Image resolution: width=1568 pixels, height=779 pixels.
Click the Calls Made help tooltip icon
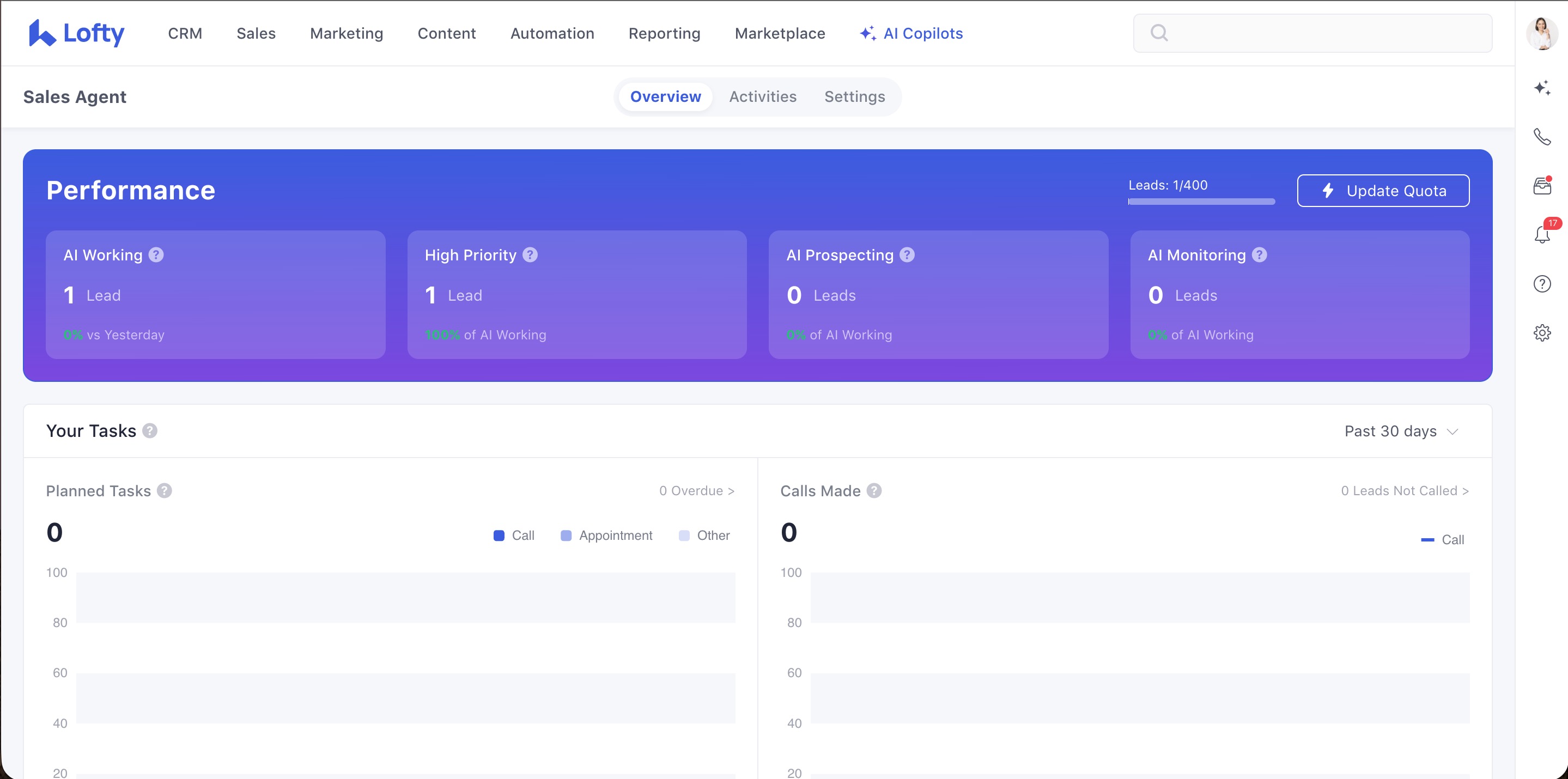[x=873, y=490]
